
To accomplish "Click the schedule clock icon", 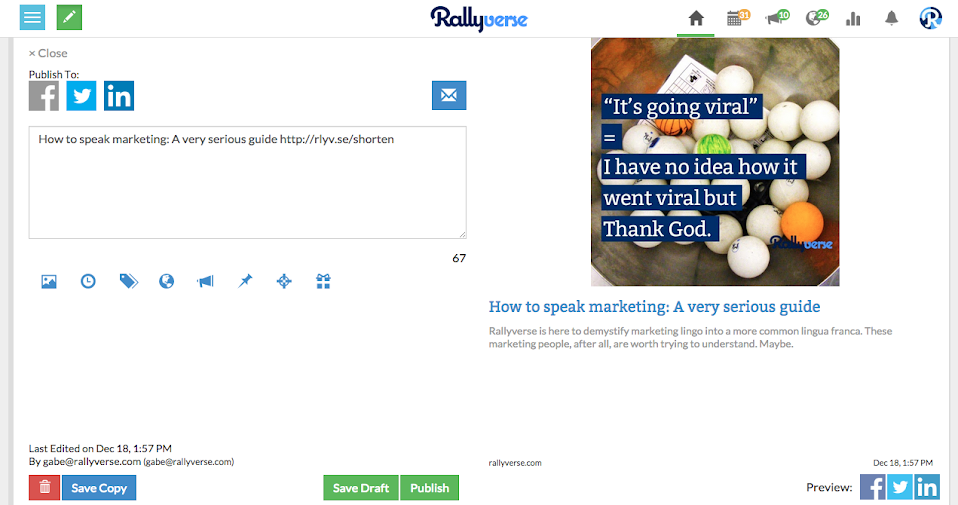I will coord(88,282).
